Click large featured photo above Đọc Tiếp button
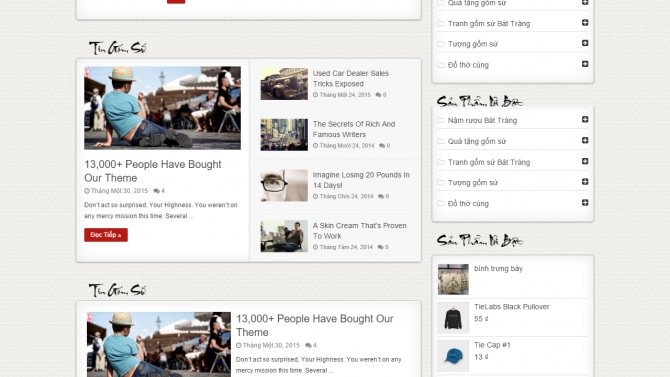This screenshot has width=670, height=377. [x=162, y=108]
